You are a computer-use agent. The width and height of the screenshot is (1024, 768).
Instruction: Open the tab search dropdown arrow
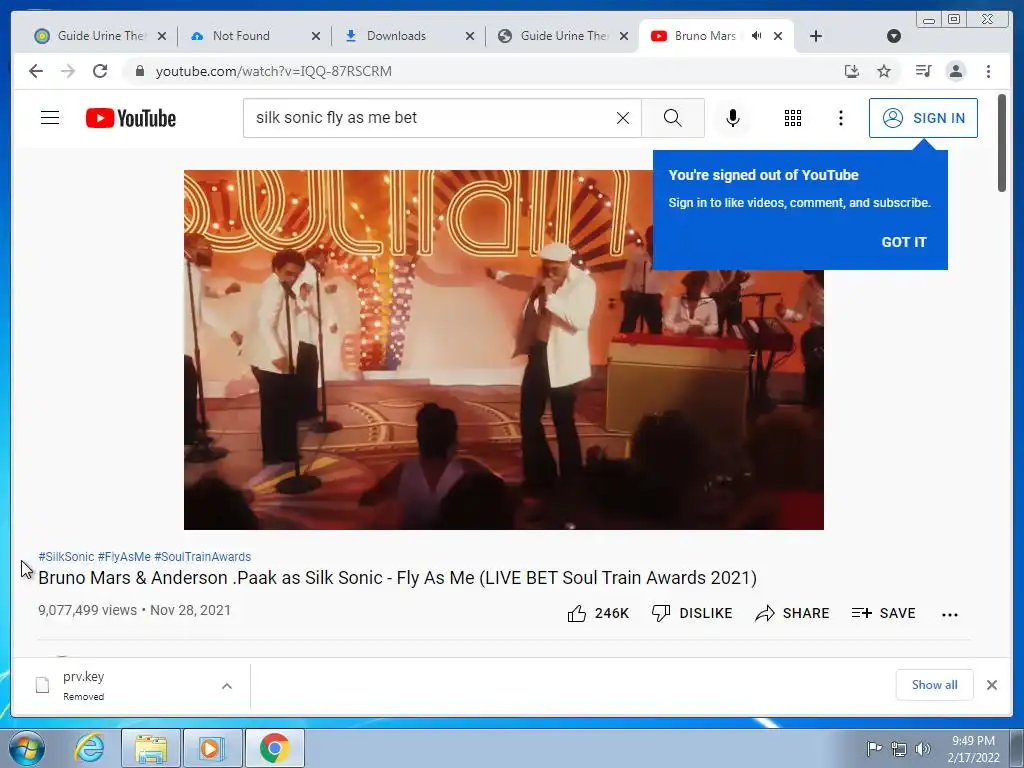coord(894,36)
